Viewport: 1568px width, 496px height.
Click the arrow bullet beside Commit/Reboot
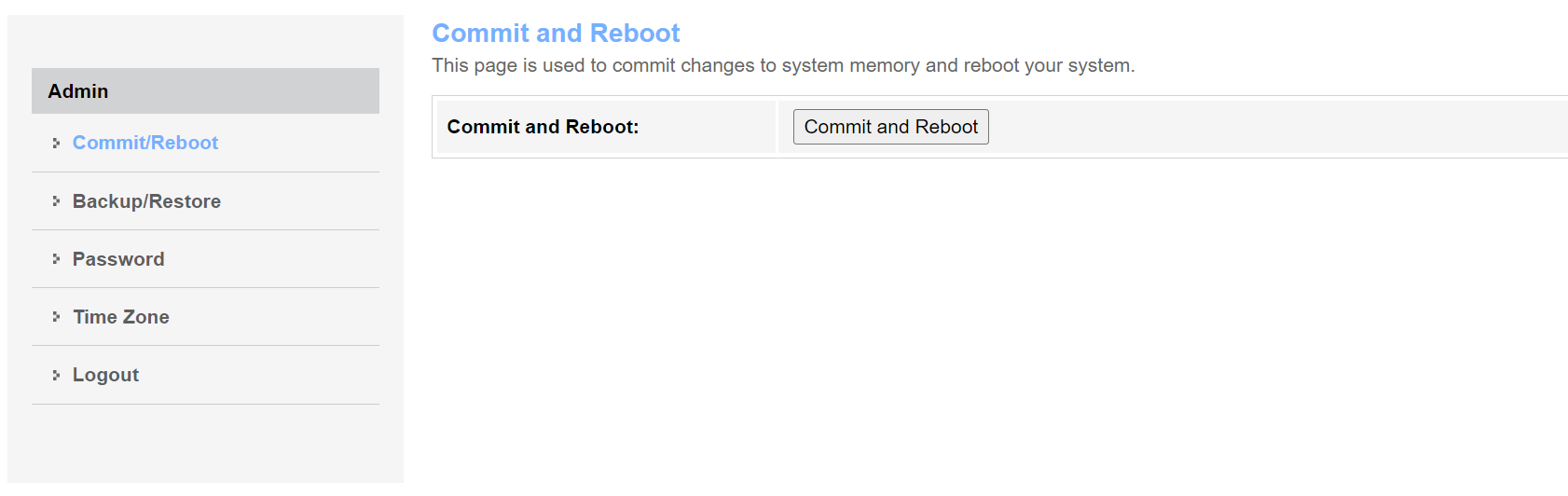click(x=56, y=144)
